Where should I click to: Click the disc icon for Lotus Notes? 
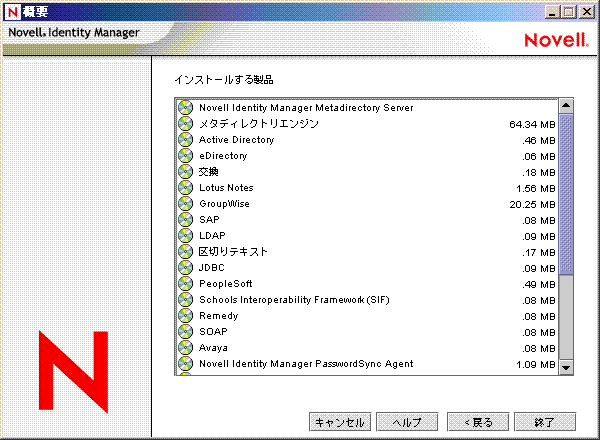[186, 188]
